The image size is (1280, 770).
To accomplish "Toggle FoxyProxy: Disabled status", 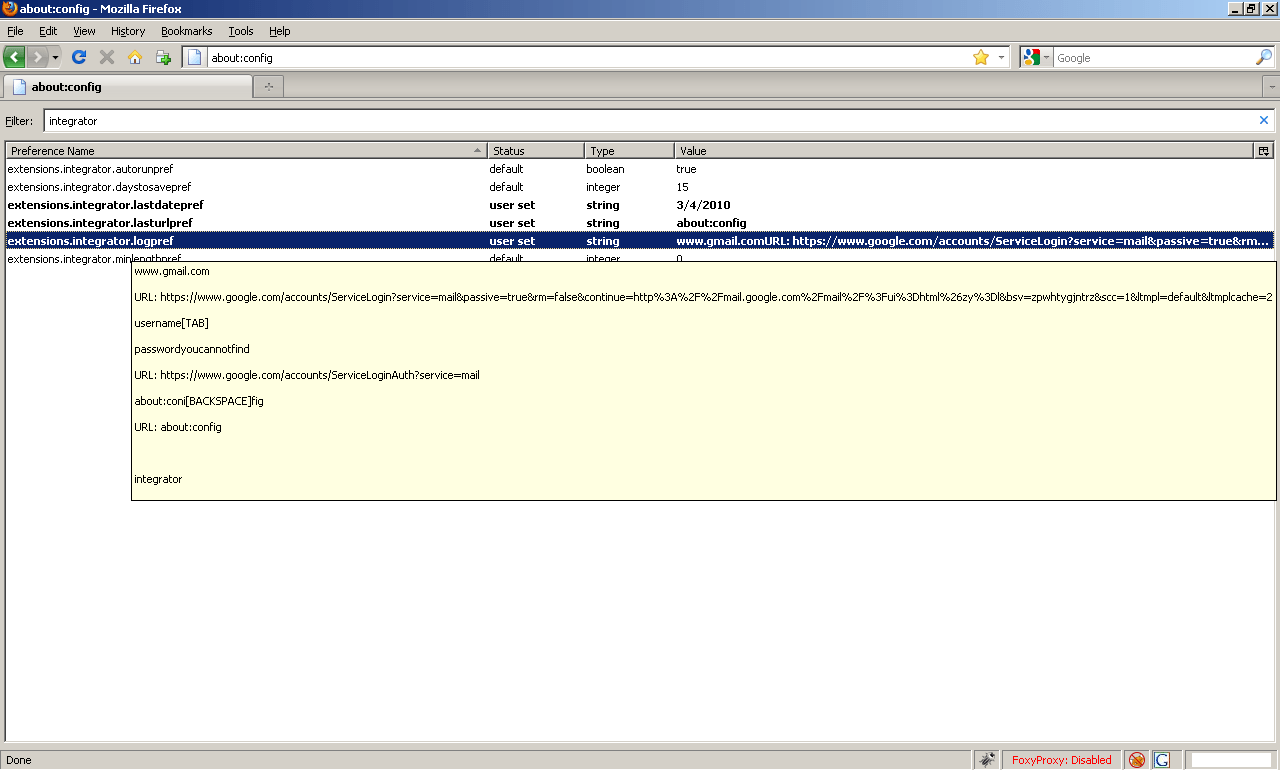I will click(1062, 759).
